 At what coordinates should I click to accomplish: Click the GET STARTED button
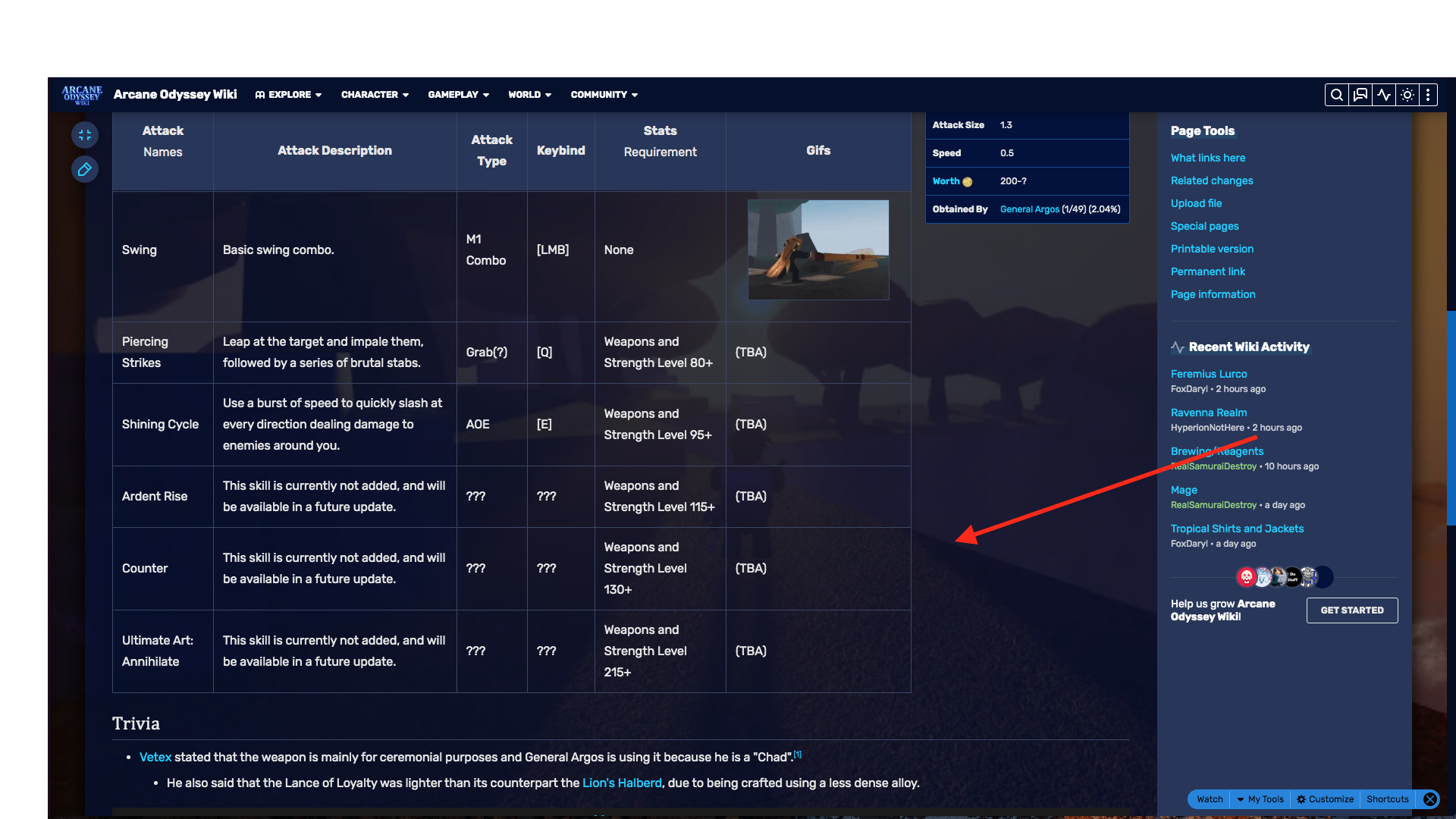click(x=1352, y=609)
